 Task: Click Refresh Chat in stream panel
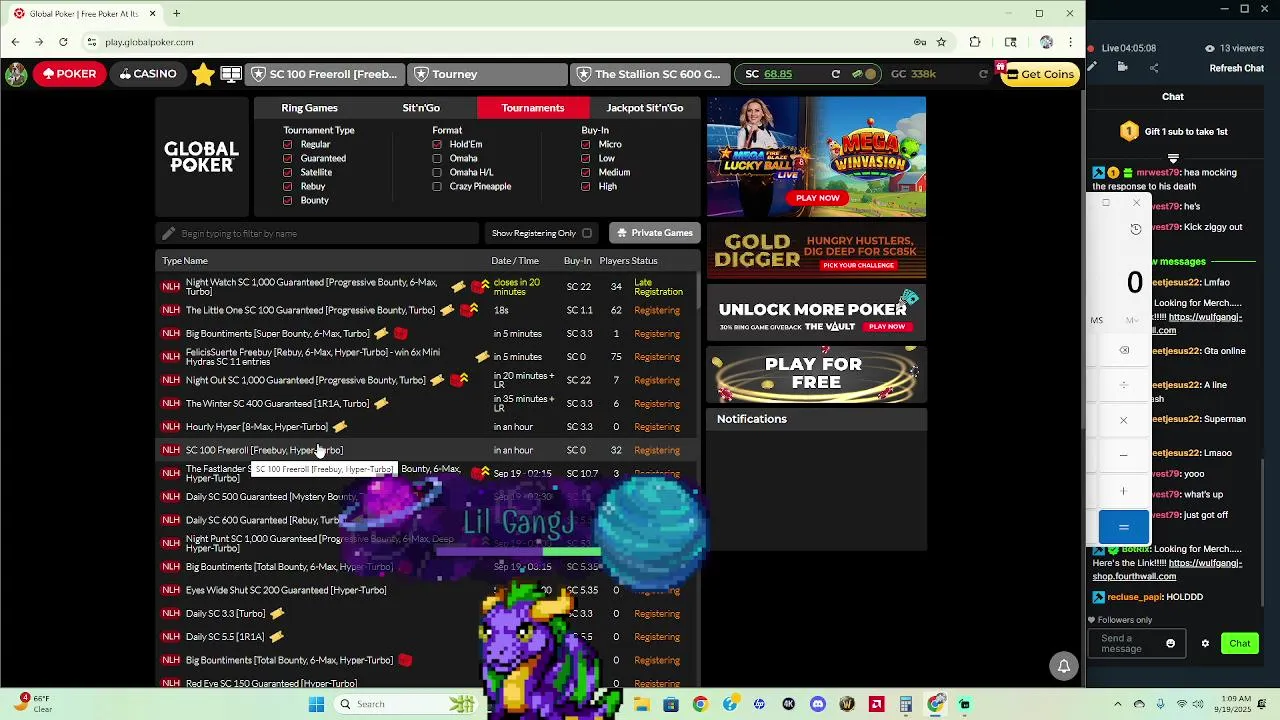(x=1236, y=68)
